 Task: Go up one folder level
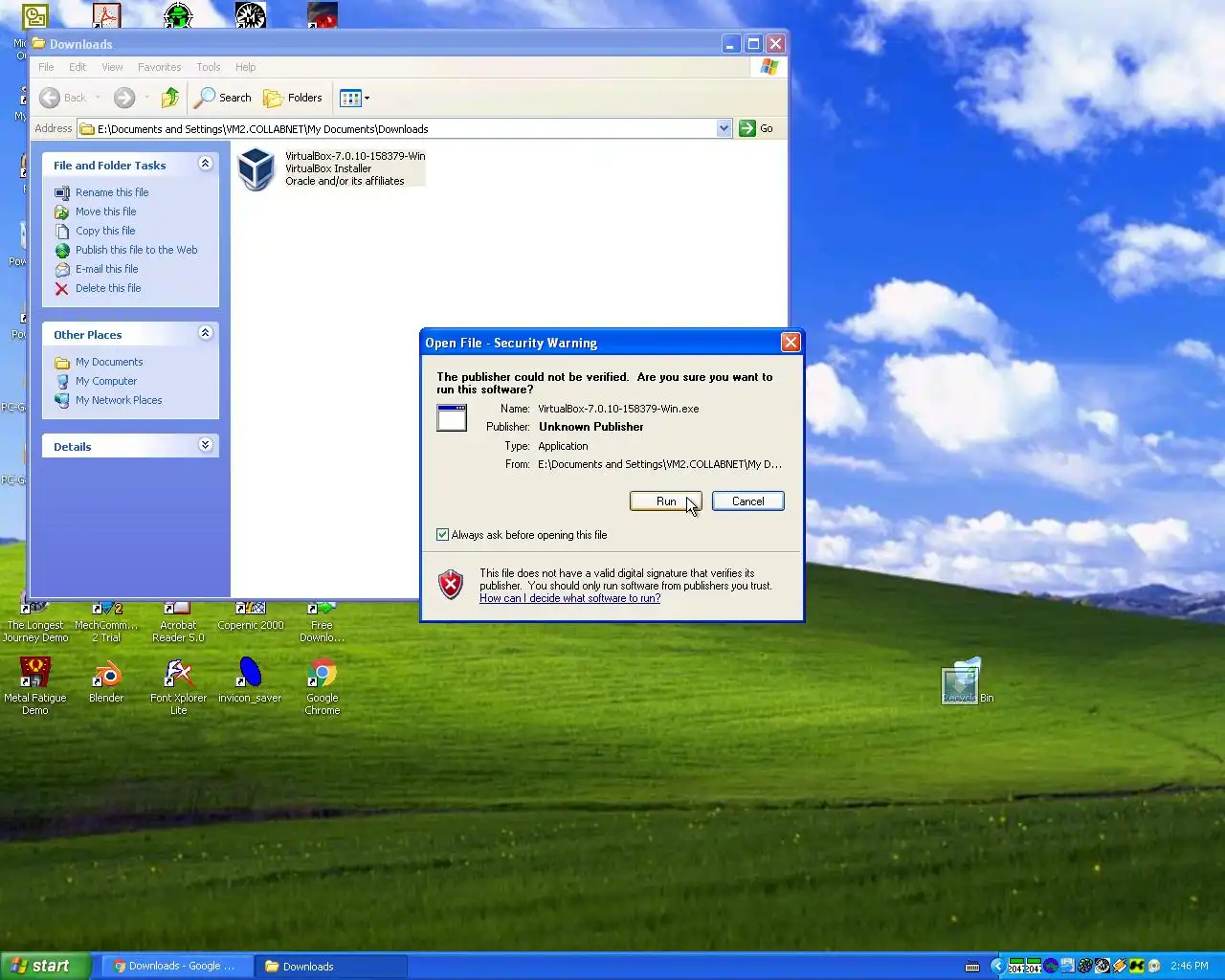point(170,98)
